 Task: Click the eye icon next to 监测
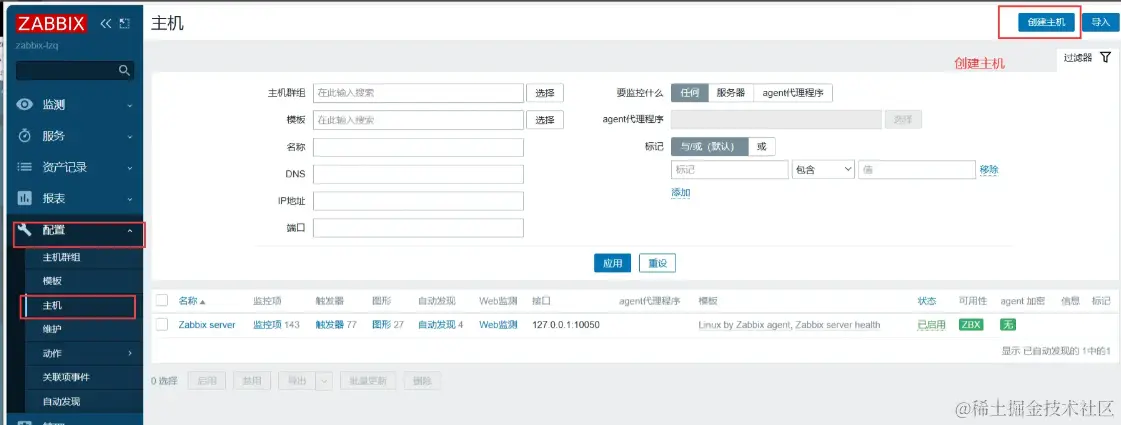coord(25,104)
